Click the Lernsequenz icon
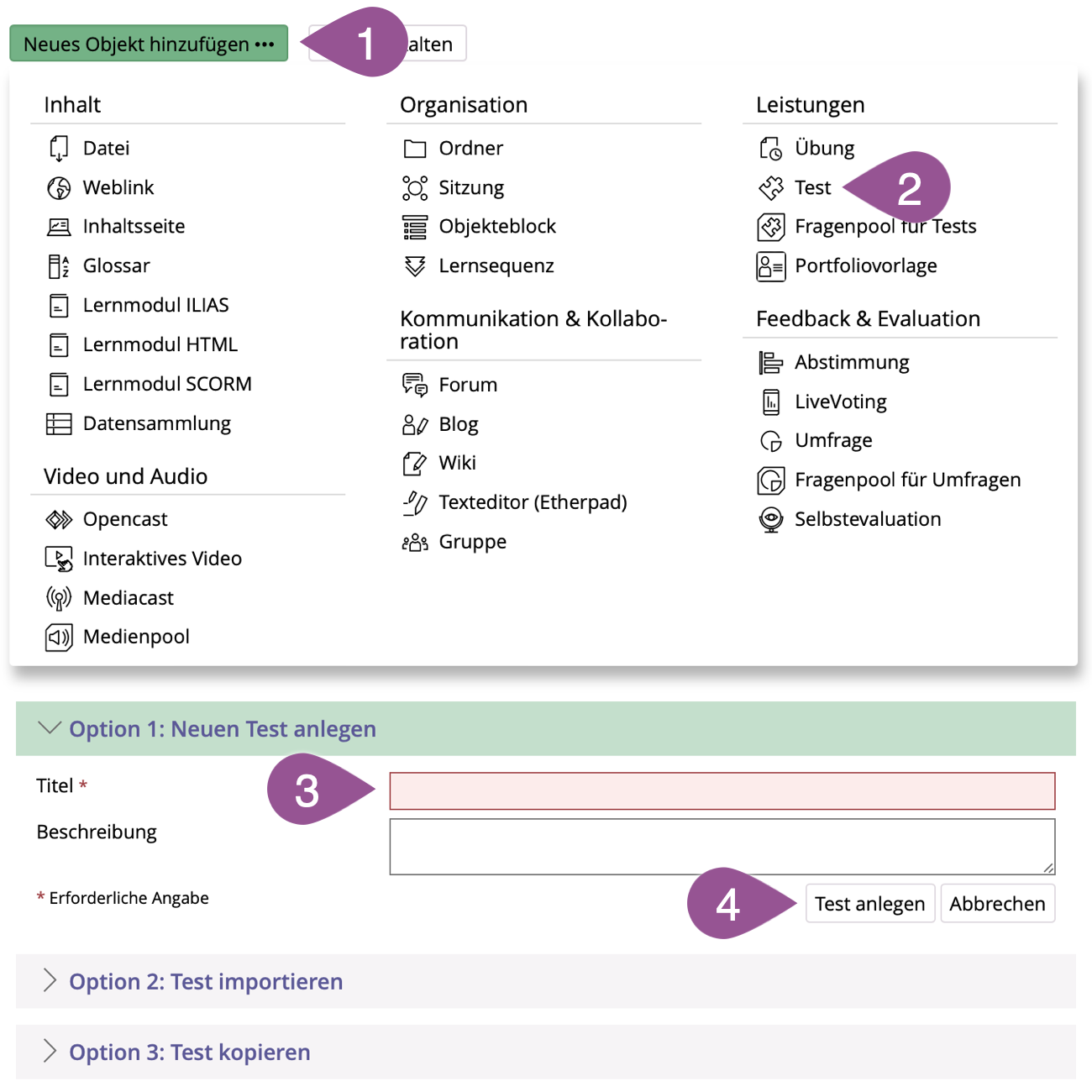Viewport: 1092px width, 1092px height. [415, 266]
